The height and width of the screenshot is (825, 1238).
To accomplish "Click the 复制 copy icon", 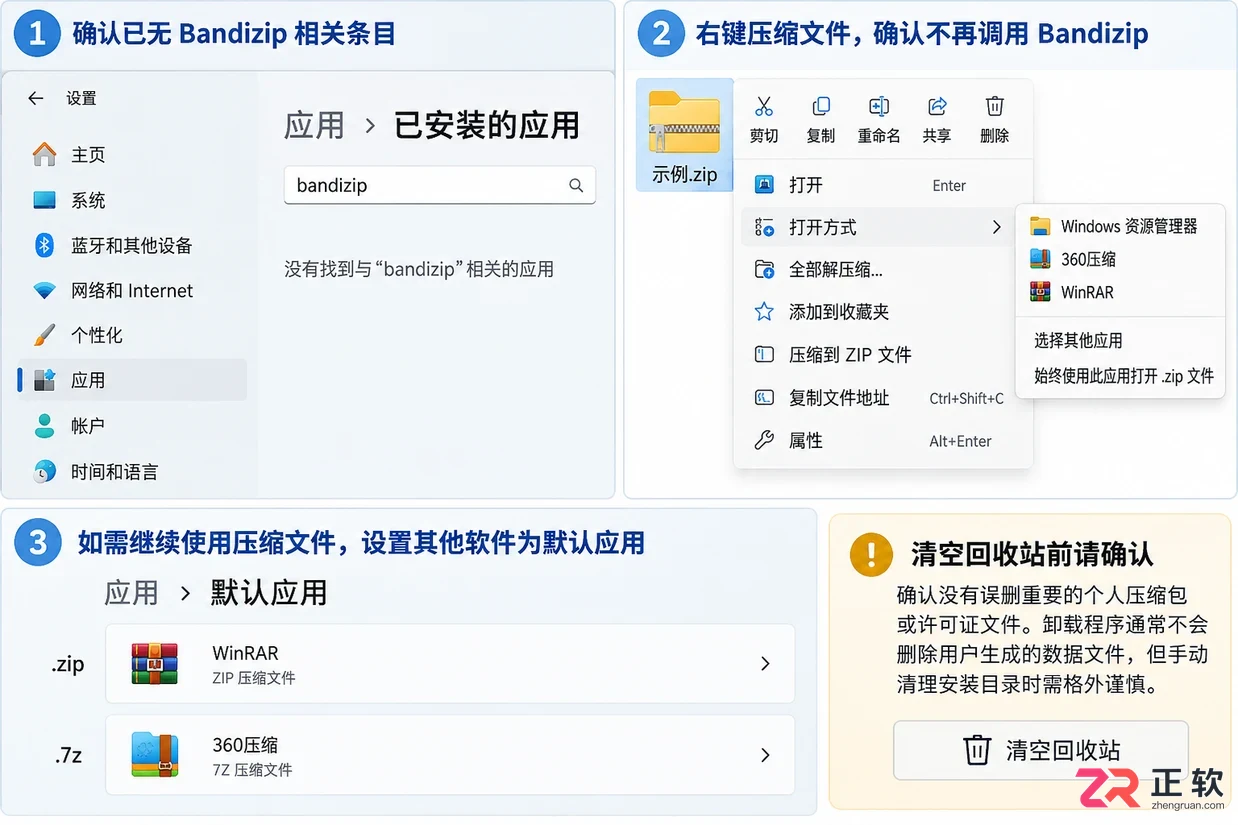I will [821, 106].
